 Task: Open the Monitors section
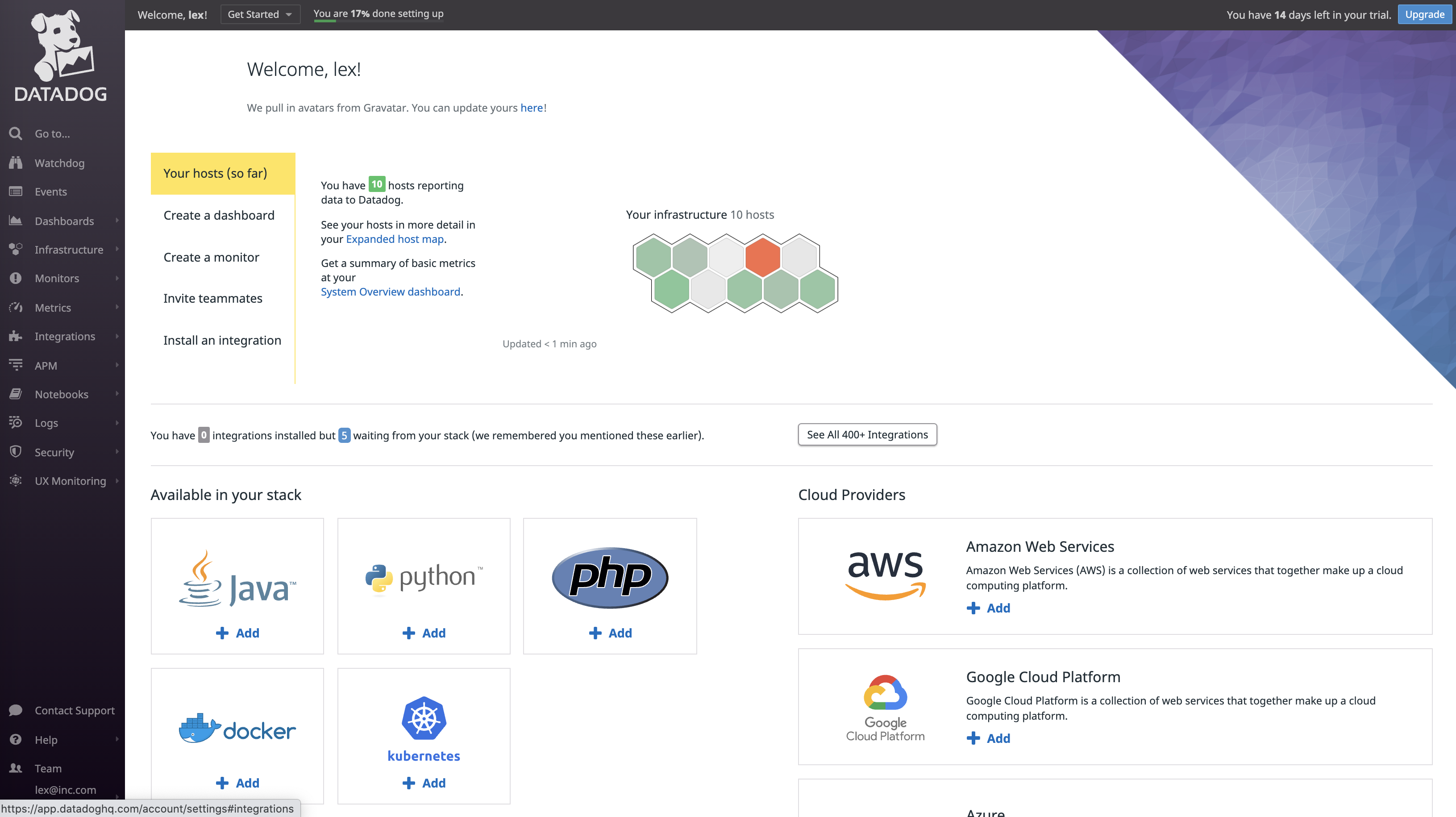click(x=57, y=278)
